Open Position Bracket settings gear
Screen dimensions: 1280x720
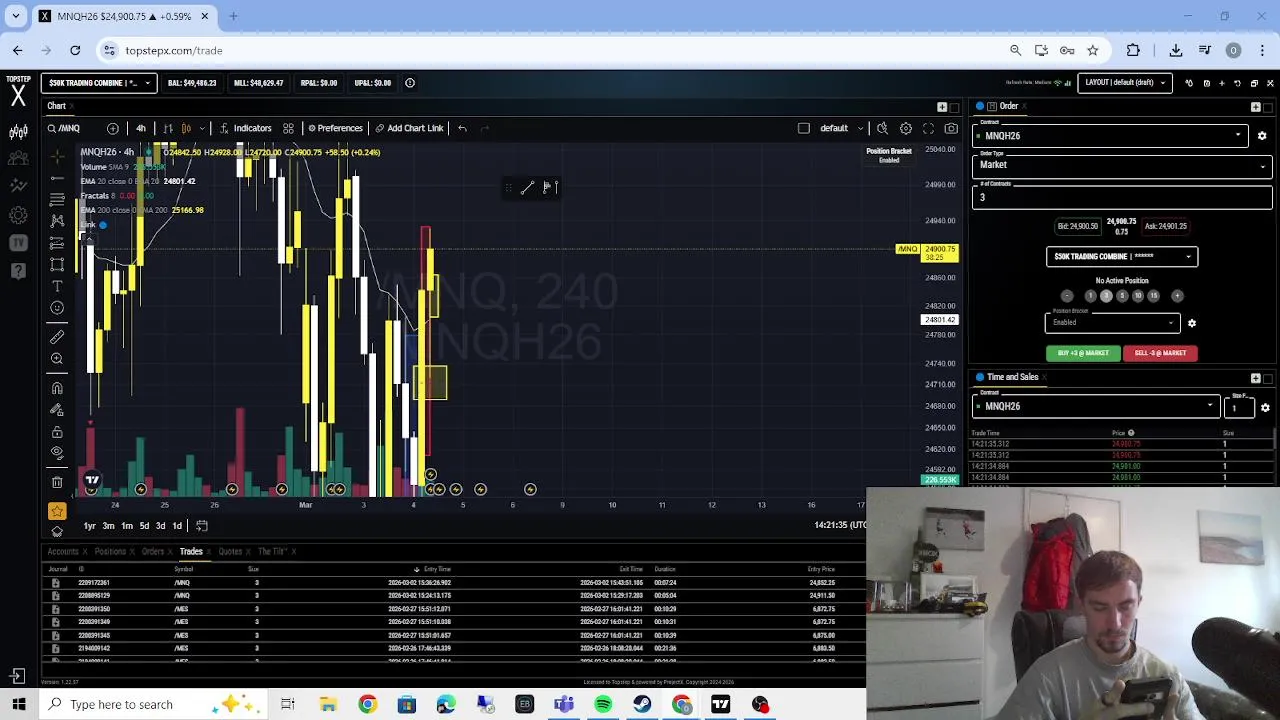(x=1191, y=323)
